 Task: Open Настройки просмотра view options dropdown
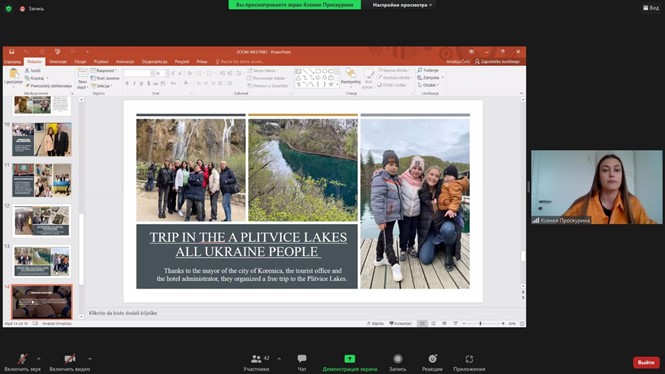tap(402, 5)
